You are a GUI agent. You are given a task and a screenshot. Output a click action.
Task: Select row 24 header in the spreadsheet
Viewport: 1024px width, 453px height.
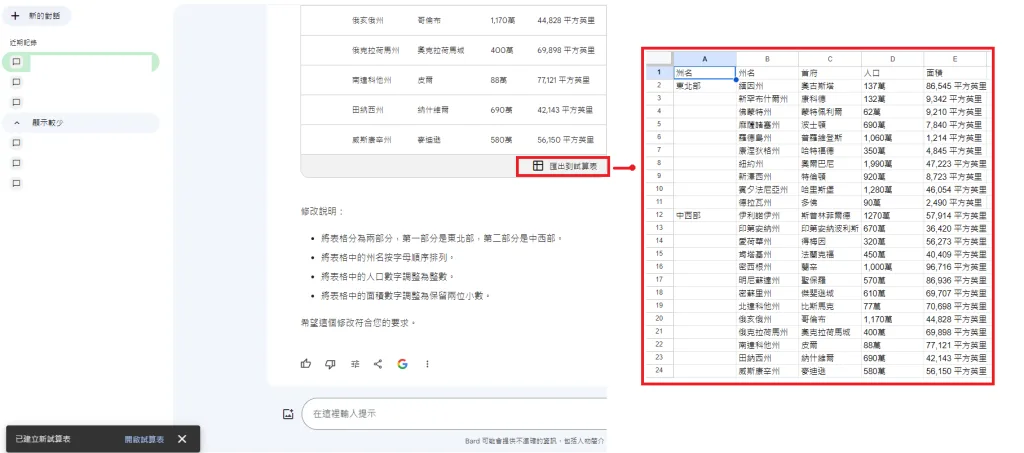[x=660, y=371]
